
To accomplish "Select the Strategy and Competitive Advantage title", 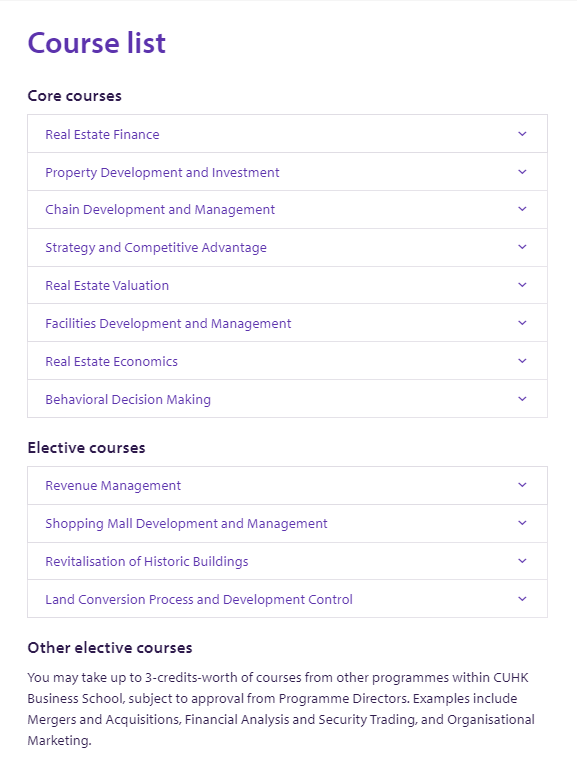I will click(156, 248).
